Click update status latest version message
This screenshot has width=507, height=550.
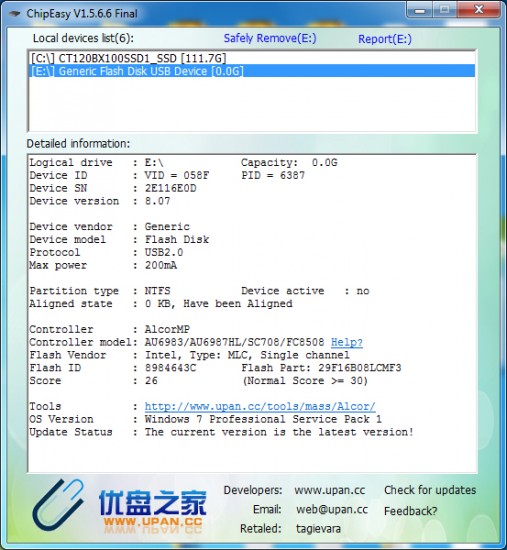point(279,432)
